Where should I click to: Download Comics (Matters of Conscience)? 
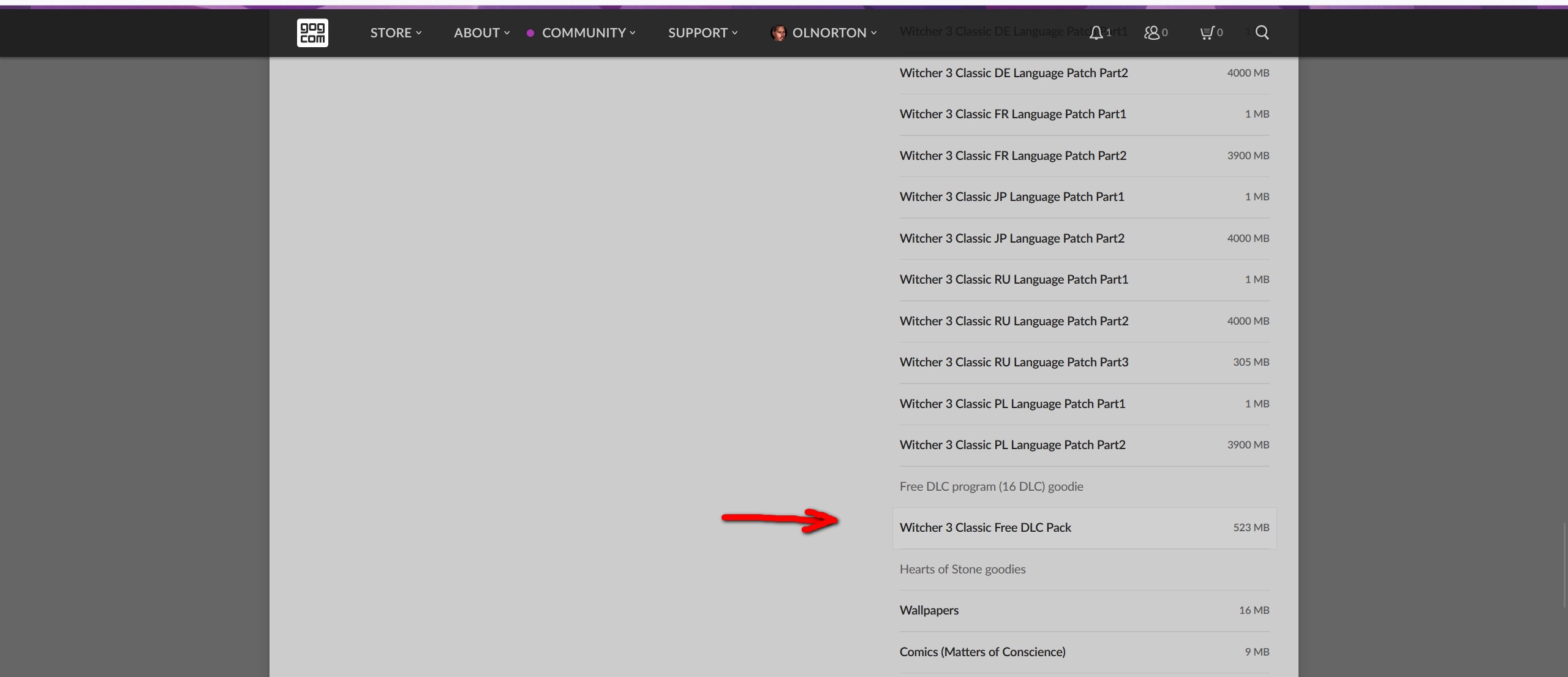(1084, 652)
